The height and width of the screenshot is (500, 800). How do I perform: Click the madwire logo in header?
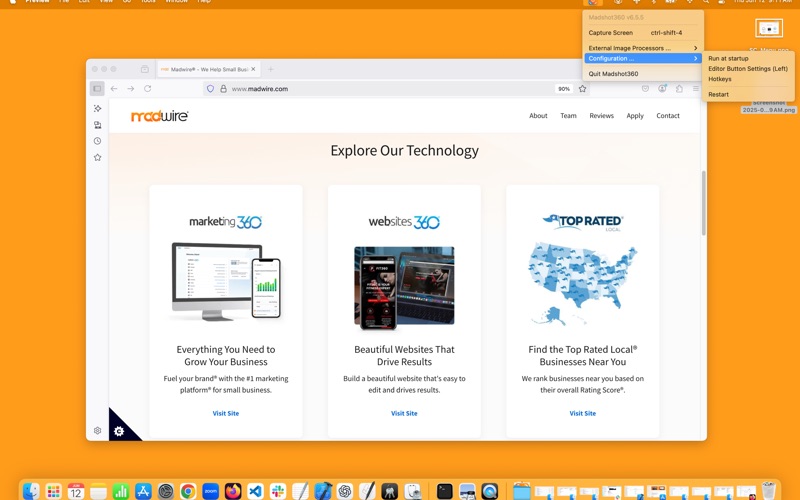(160, 116)
